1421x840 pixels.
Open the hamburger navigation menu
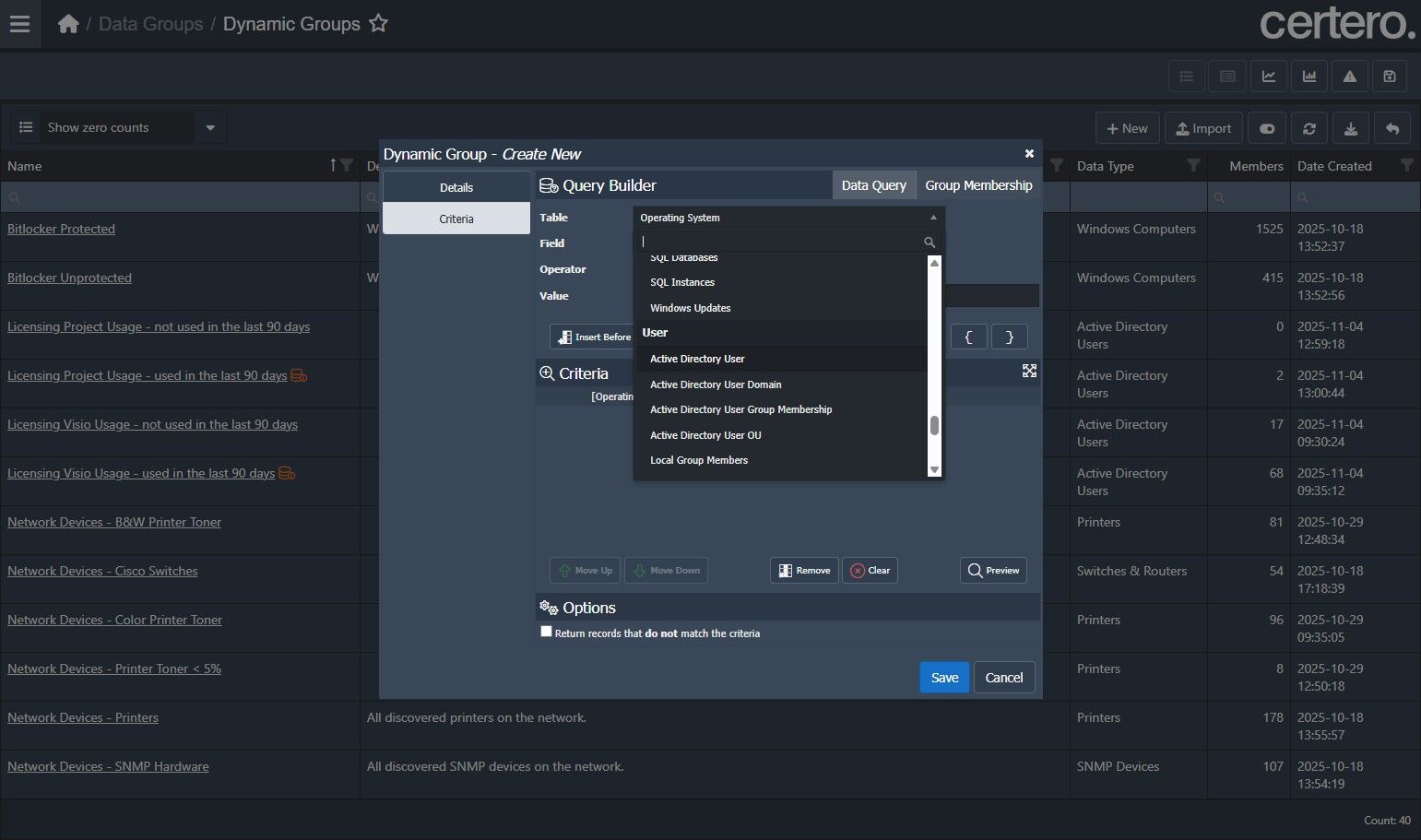pyautogui.click(x=19, y=24)
